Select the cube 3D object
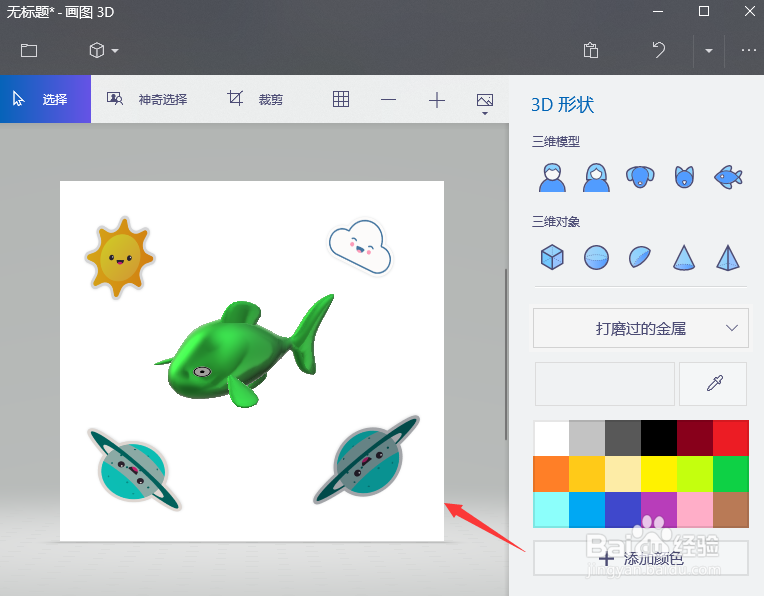The width and height of the screenshot is (764, 596). (552, 257)
